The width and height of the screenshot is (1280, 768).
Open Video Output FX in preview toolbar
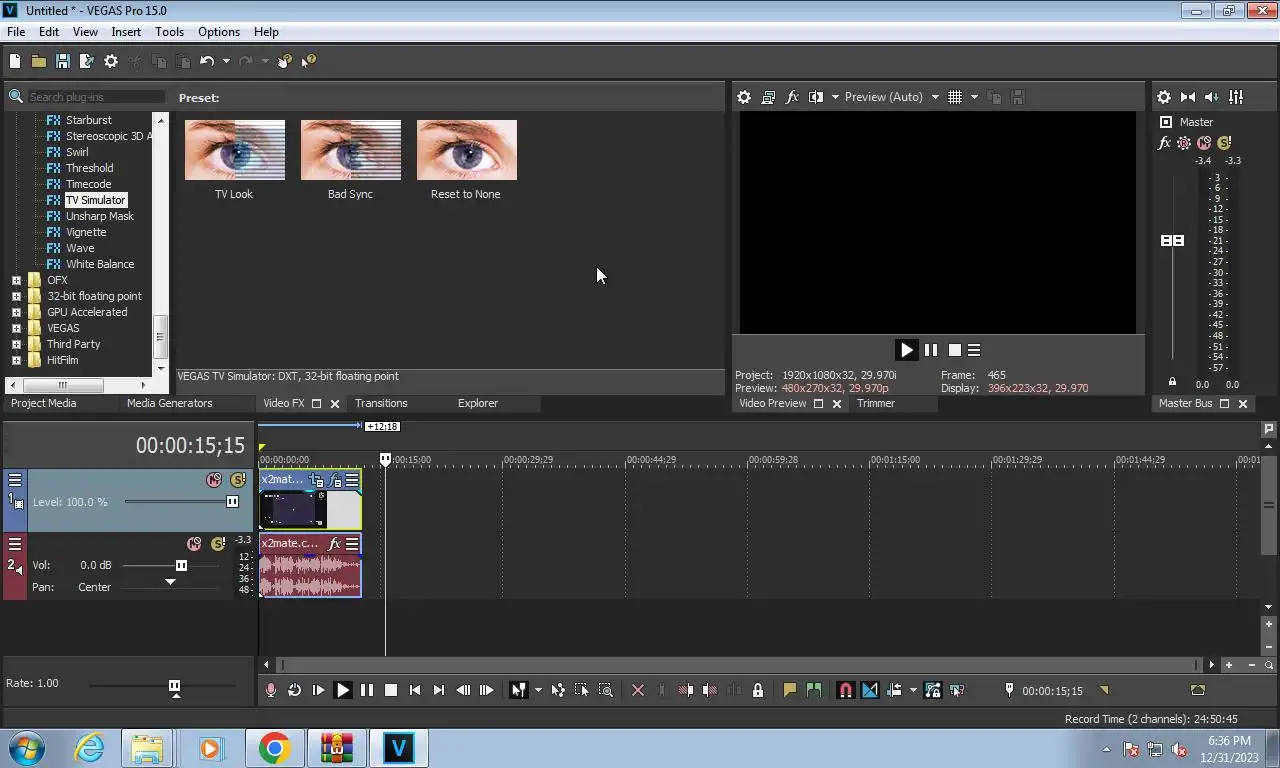tap(792, 97)
